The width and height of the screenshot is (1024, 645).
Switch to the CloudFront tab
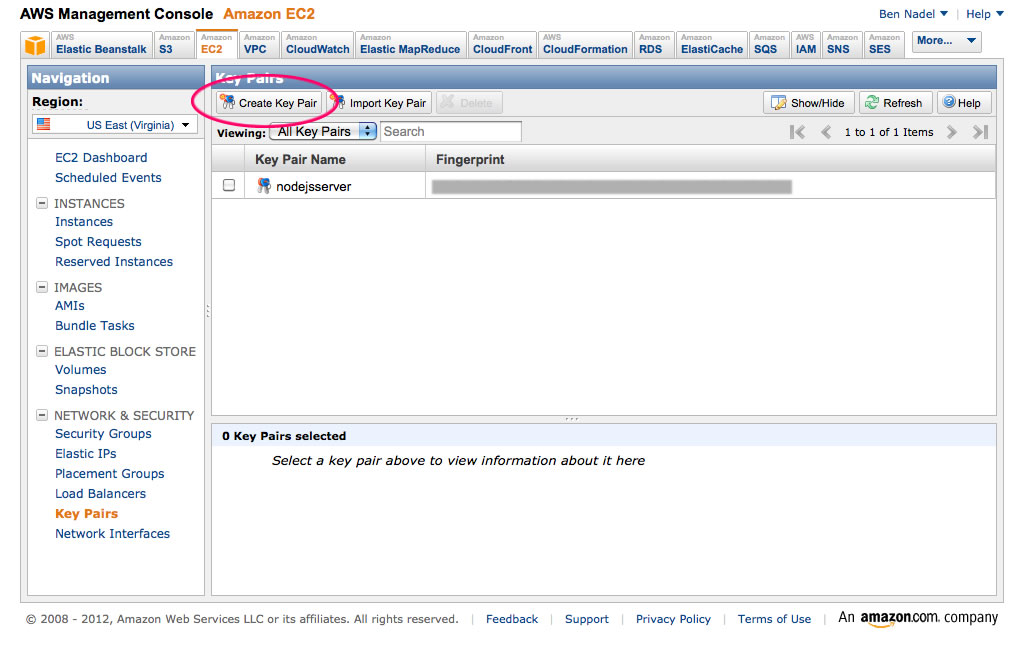[x=502, y=45]
